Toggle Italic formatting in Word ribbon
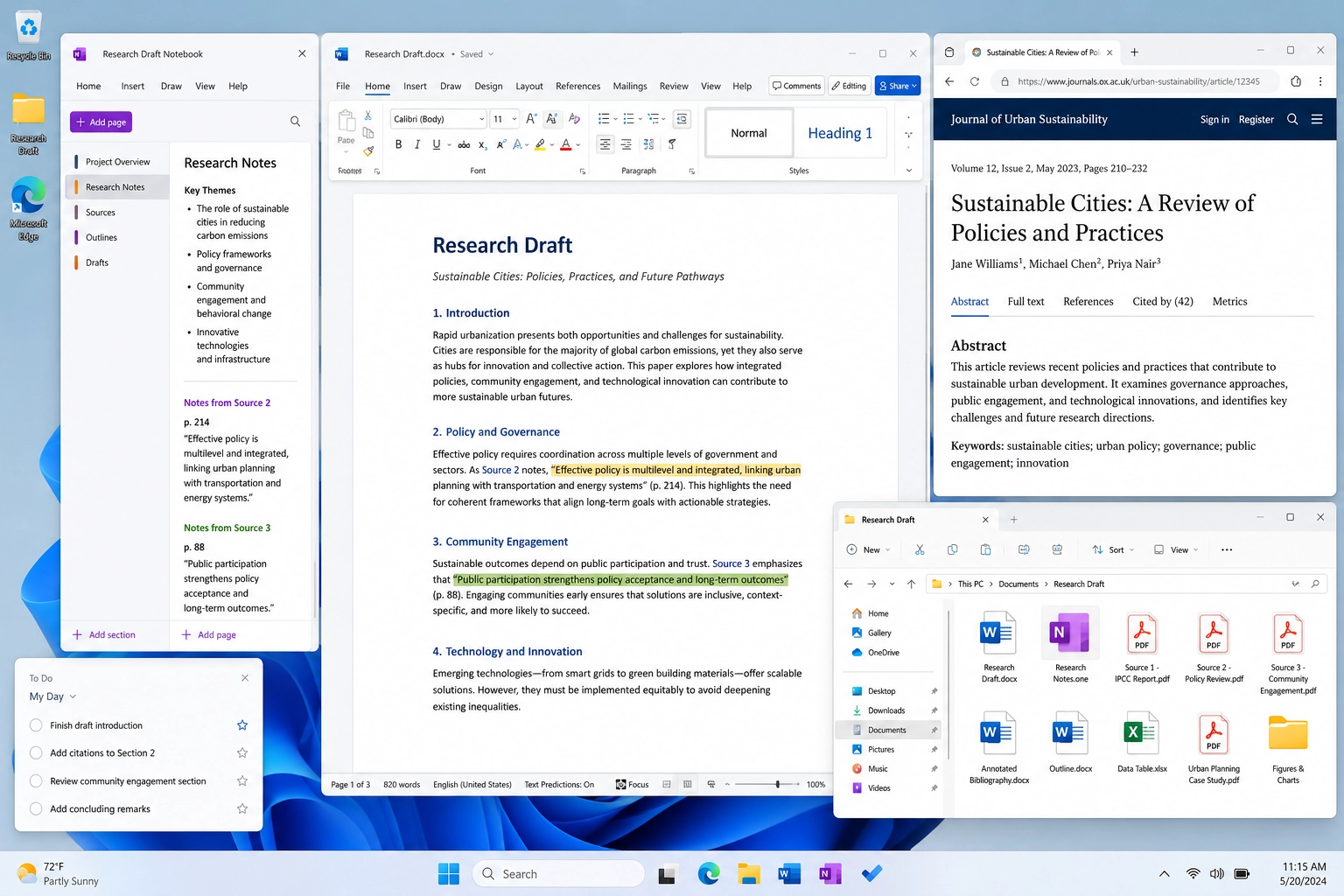Viewport: 1344px width, 896px height. [417, 144]
